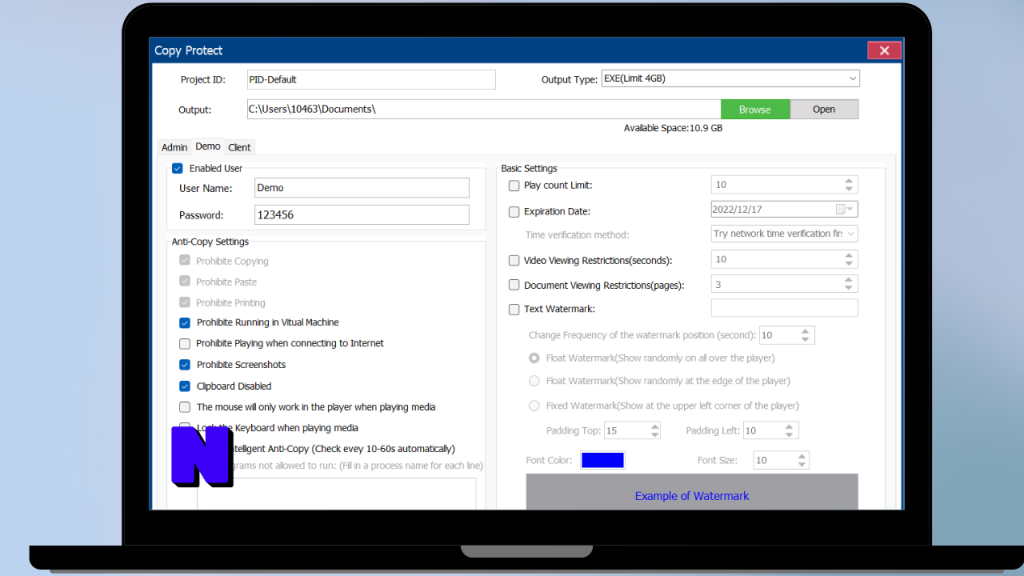Toggle the Prohibite Screenshots checkbox
The image size is (1024, 576).
coord(185,364)
